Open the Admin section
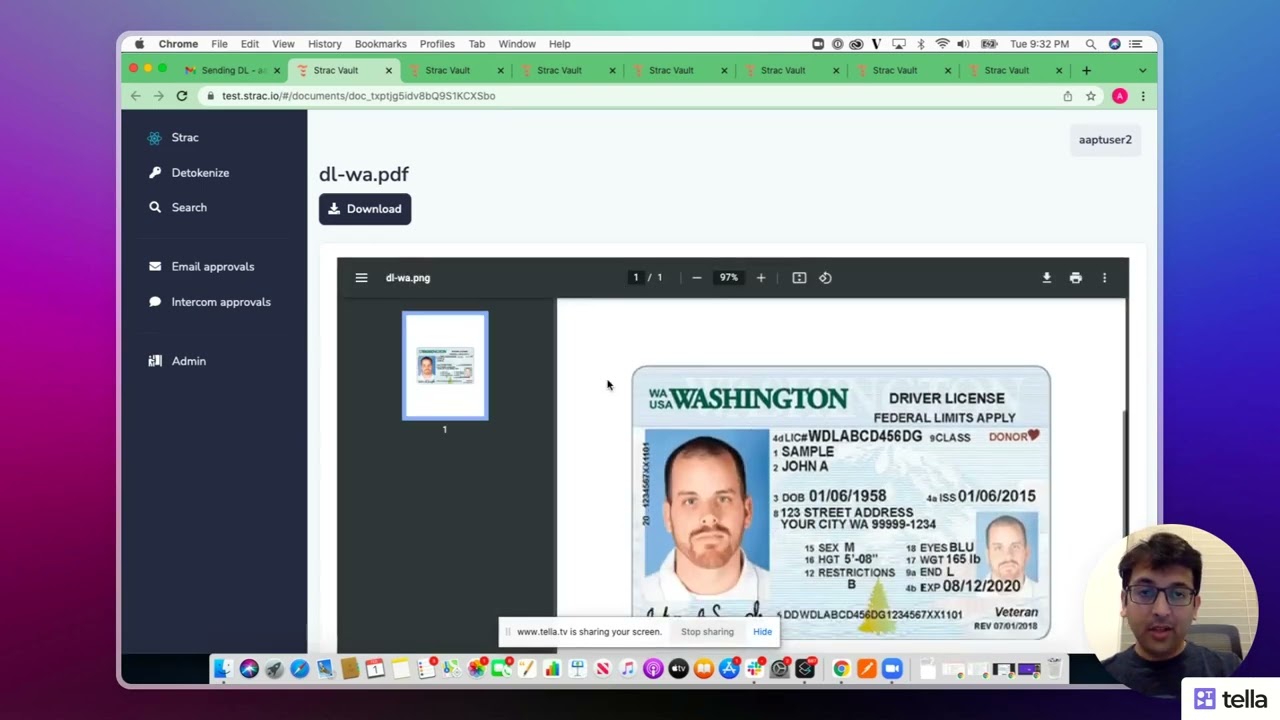 pyautogui.click(x=188, y=361)
